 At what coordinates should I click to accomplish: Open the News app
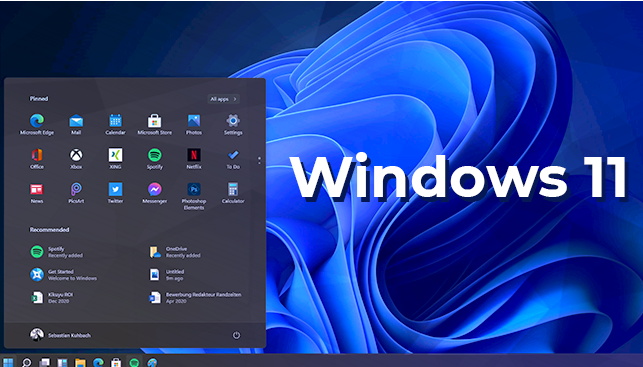pyautogui.click(x=37, y=194)
